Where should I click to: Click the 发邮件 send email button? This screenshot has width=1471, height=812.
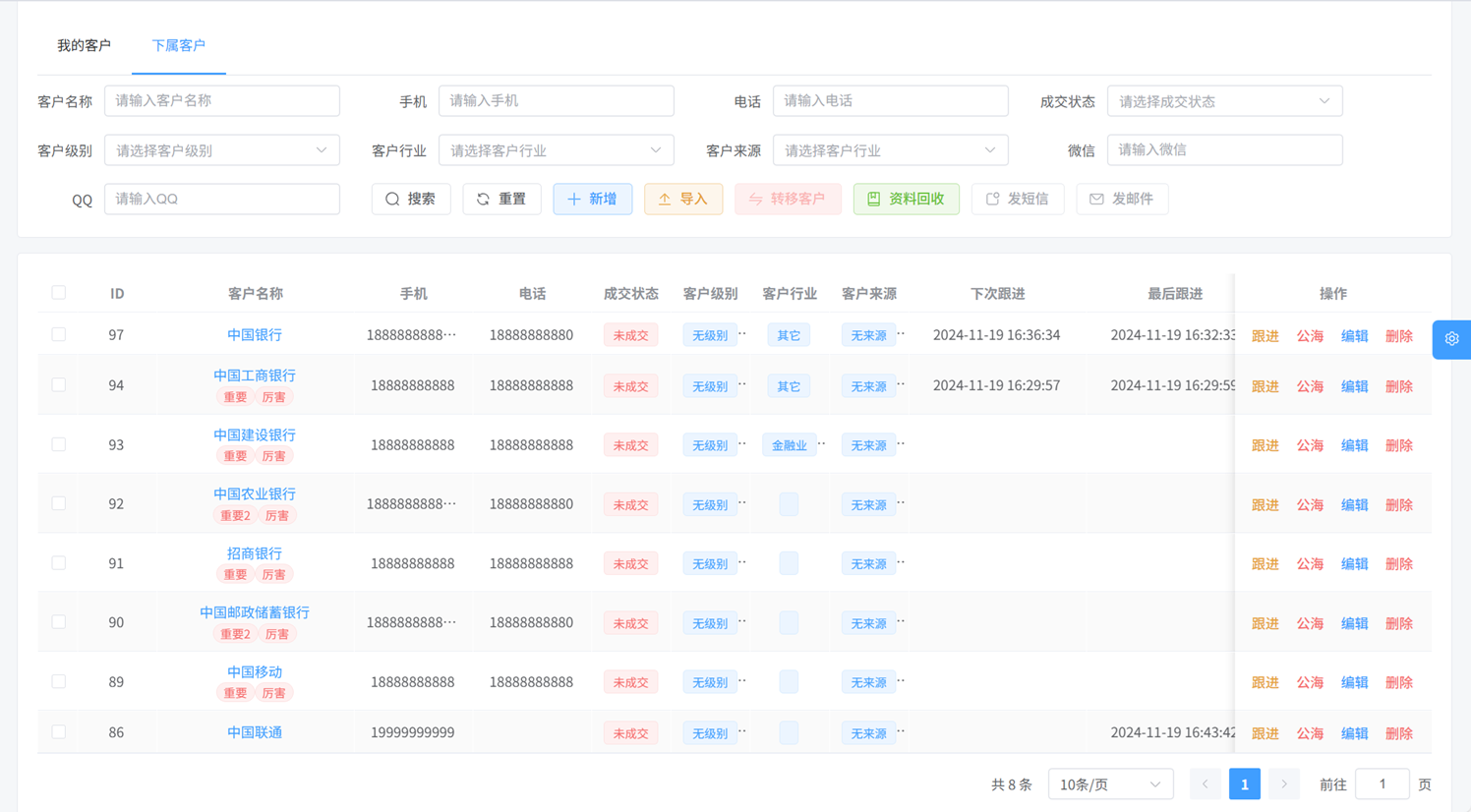(x=1122, y=199)
